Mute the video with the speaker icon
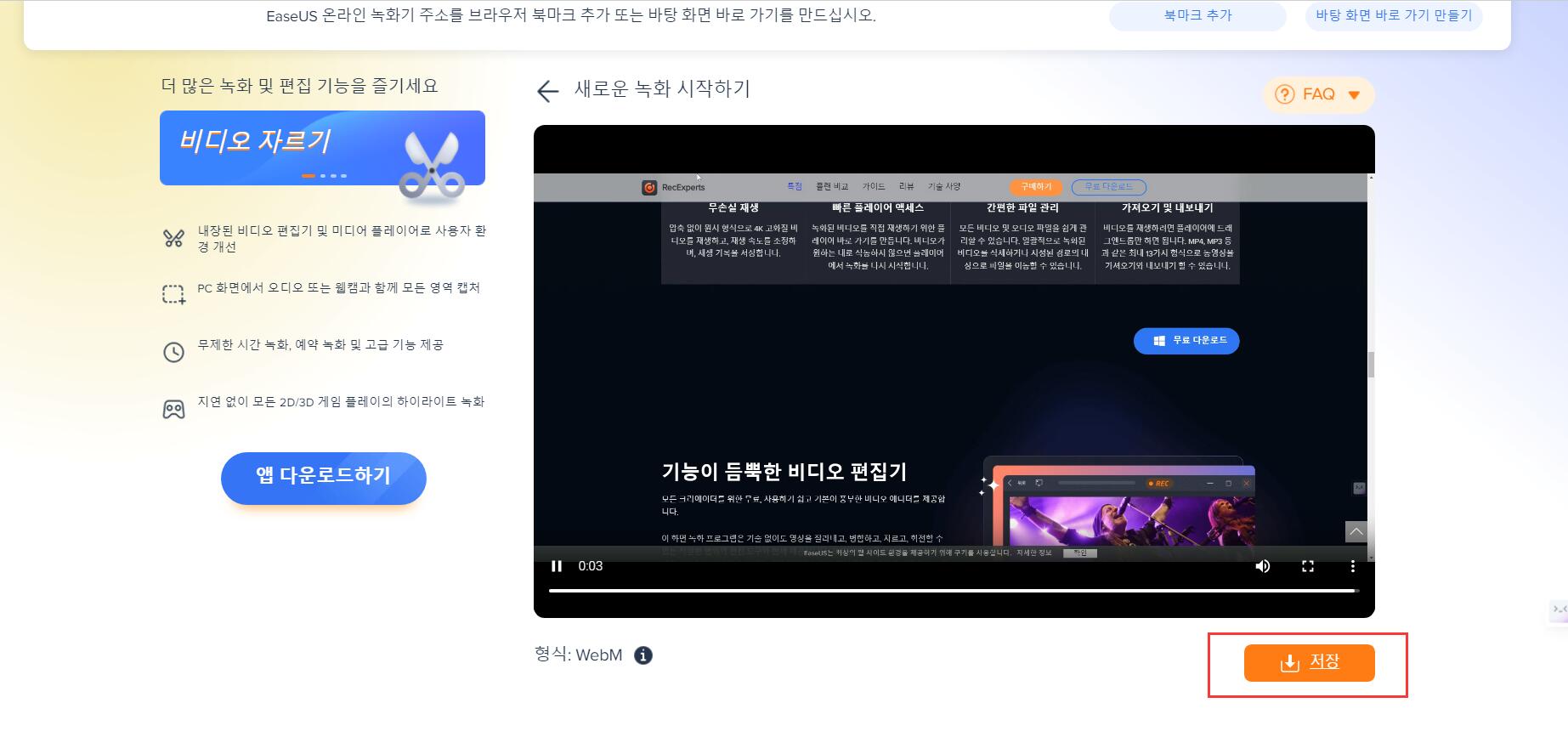This screenshot has width=1568, height=754. 1263,566
